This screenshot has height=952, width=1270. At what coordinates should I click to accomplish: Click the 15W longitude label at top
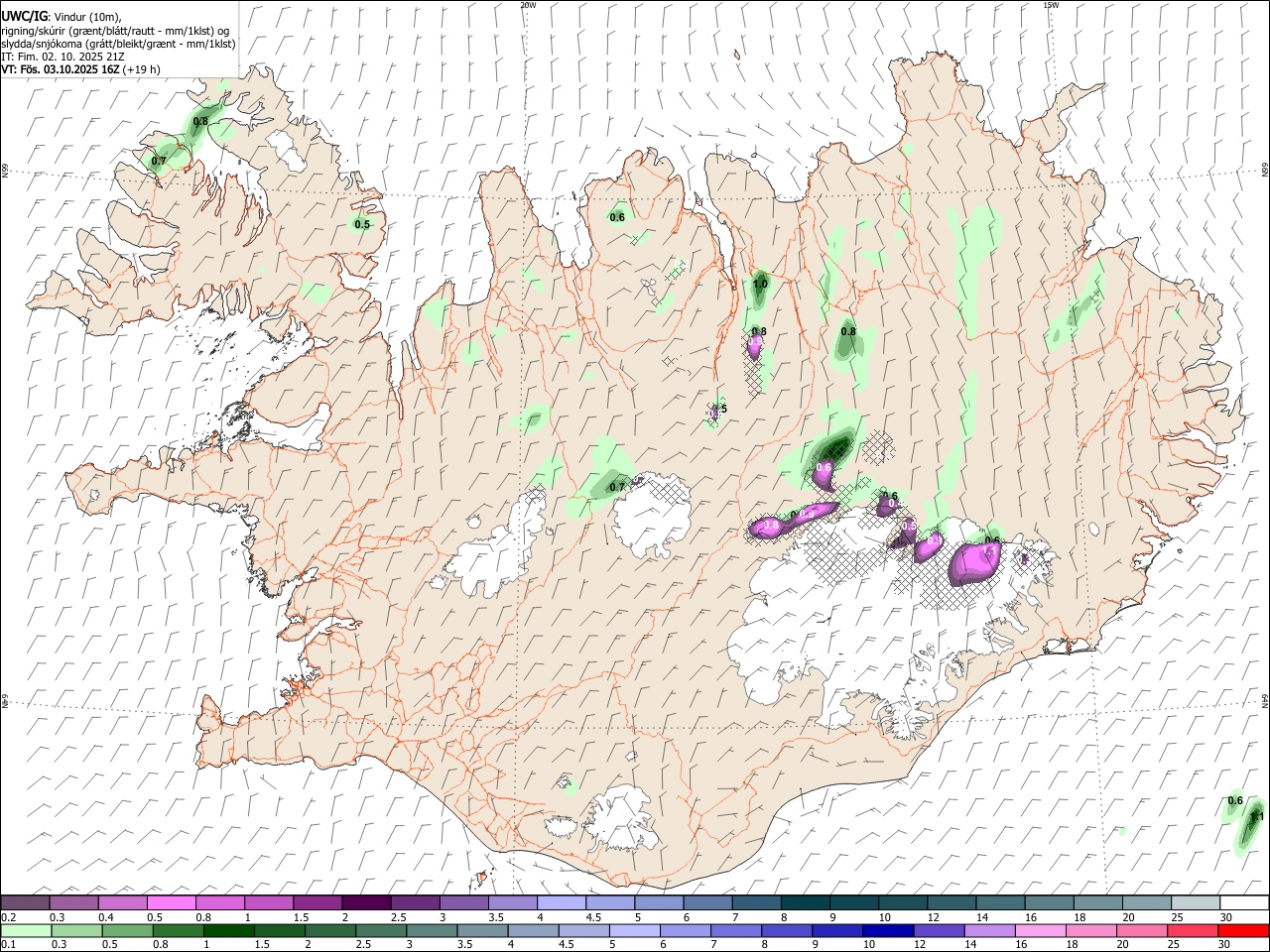pyautogui.click(x=1051, y=5)
